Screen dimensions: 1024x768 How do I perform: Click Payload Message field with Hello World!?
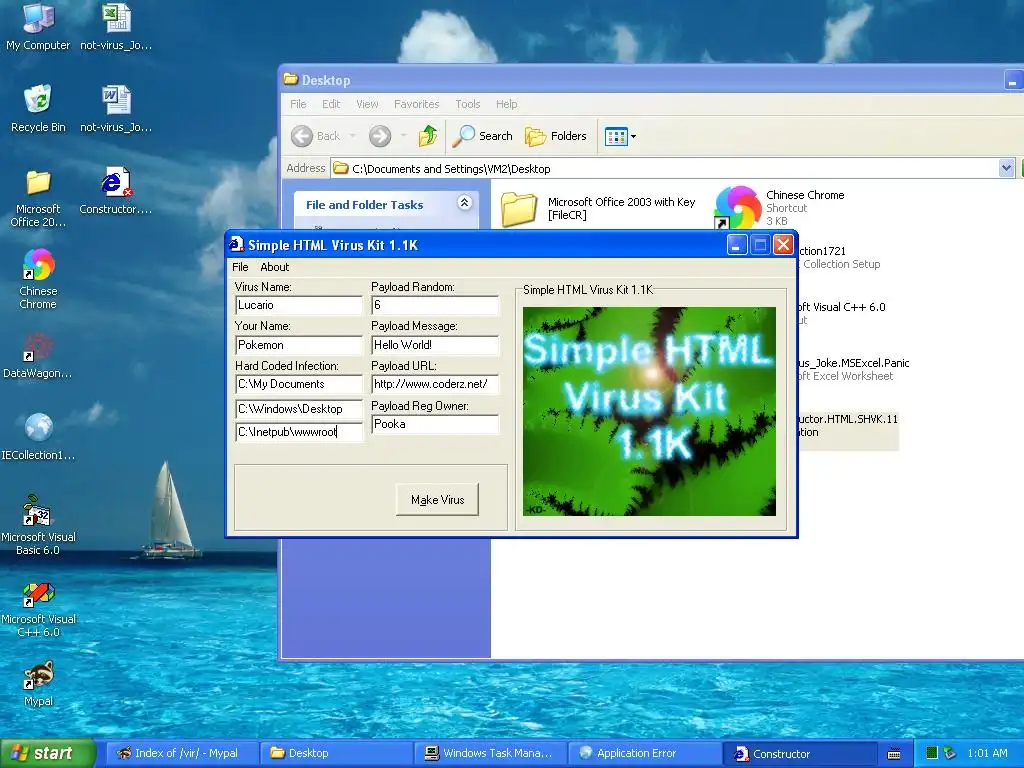tap(435, 345)
